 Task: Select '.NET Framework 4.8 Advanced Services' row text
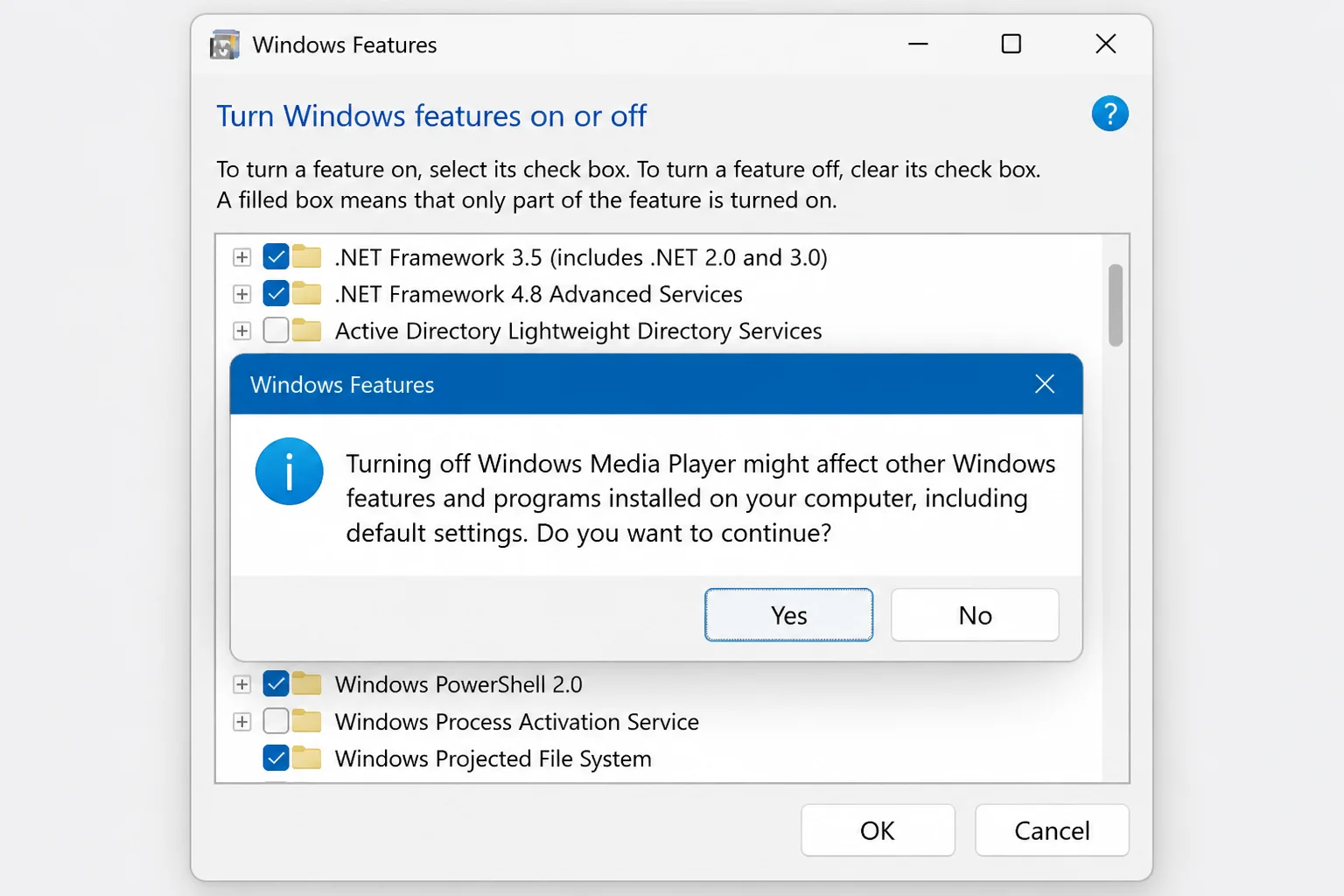(539, 294)
